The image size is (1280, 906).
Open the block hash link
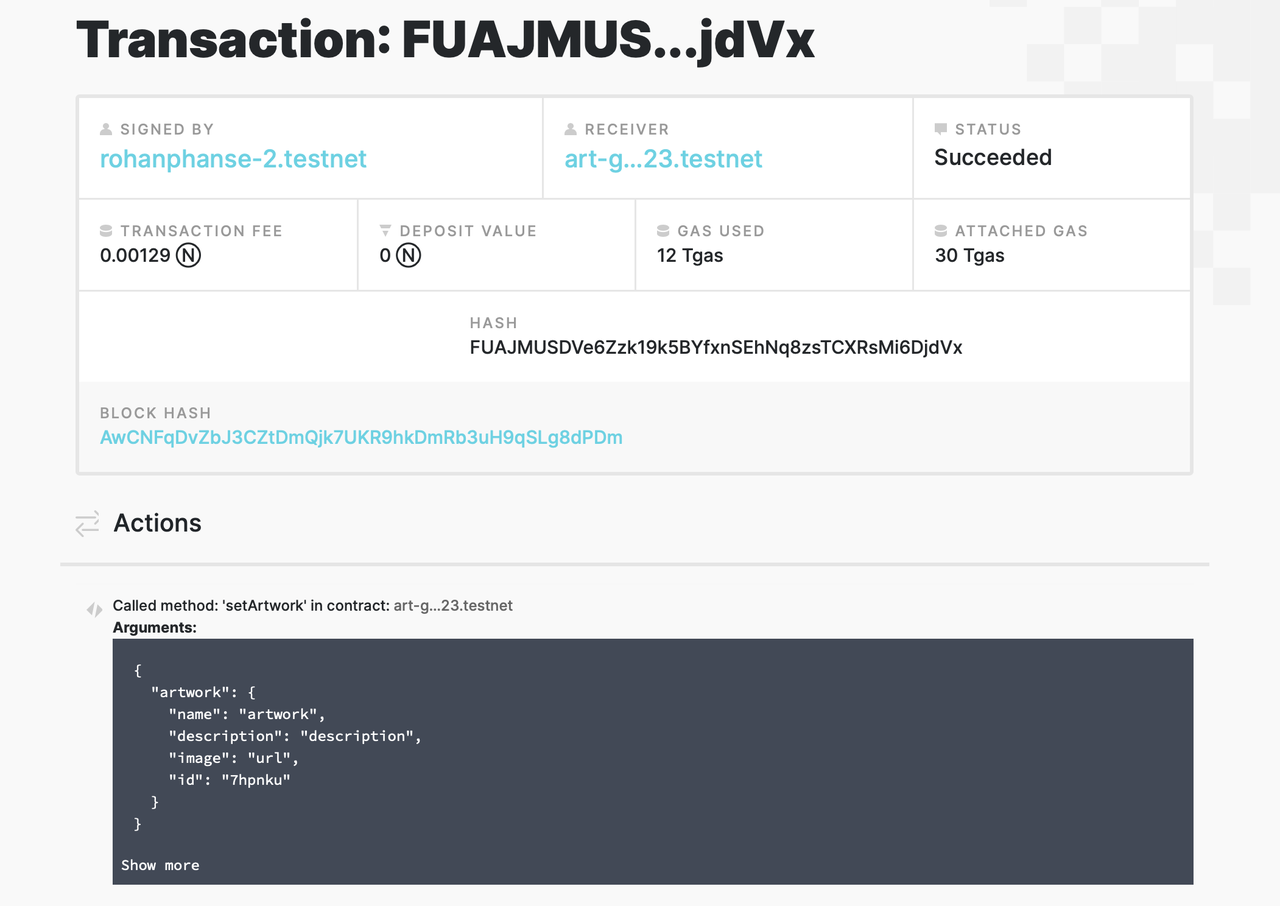tap(361, 437)
